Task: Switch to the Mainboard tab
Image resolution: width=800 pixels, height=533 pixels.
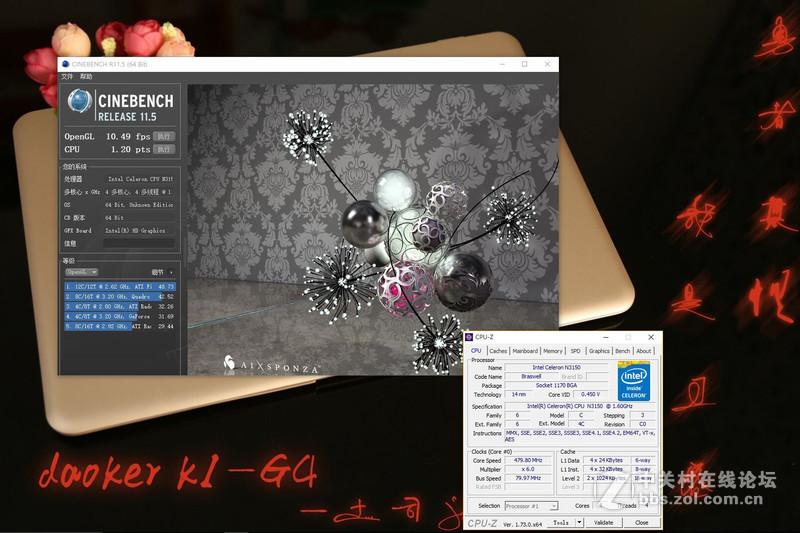Action: tap(525, 351)
